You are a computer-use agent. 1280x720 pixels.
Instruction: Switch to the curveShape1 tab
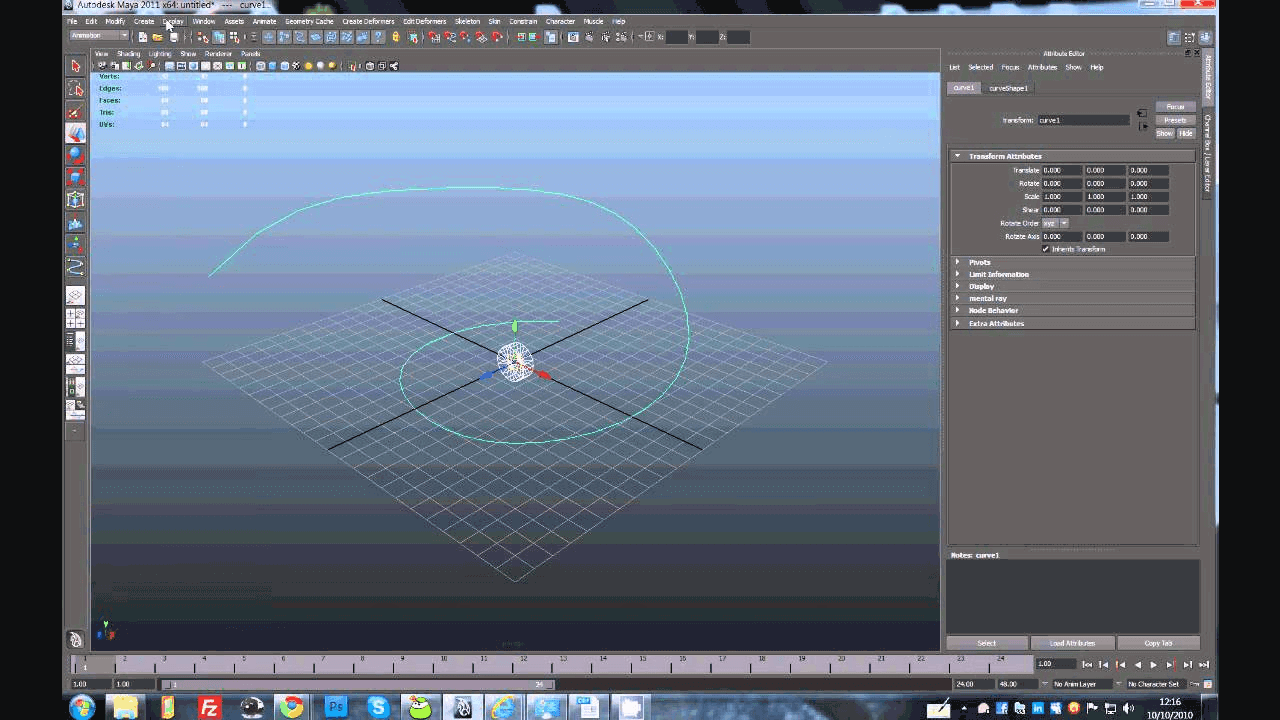click(1008, 88)
